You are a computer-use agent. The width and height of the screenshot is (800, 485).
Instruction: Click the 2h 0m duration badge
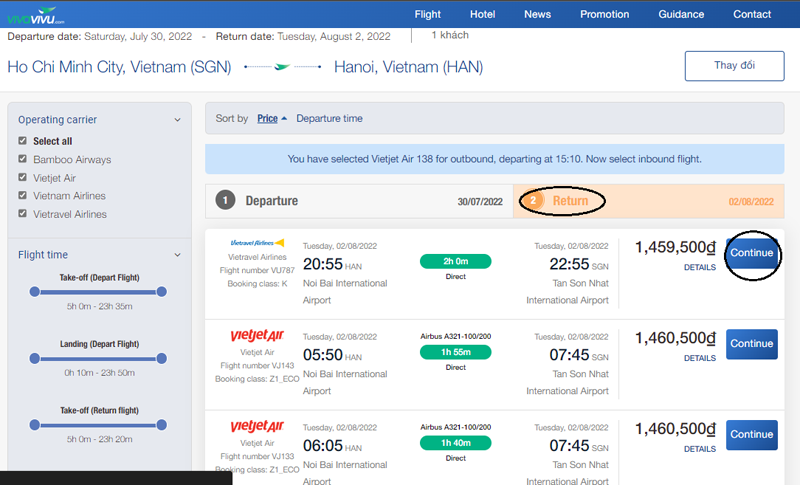(x=456, y=261)
